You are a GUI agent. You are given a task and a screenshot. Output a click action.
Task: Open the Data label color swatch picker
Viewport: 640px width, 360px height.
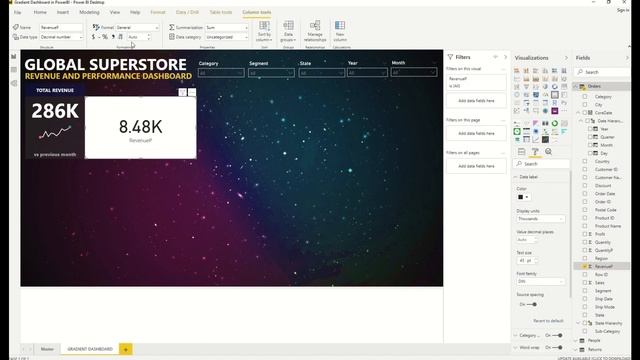pos(523,197)
